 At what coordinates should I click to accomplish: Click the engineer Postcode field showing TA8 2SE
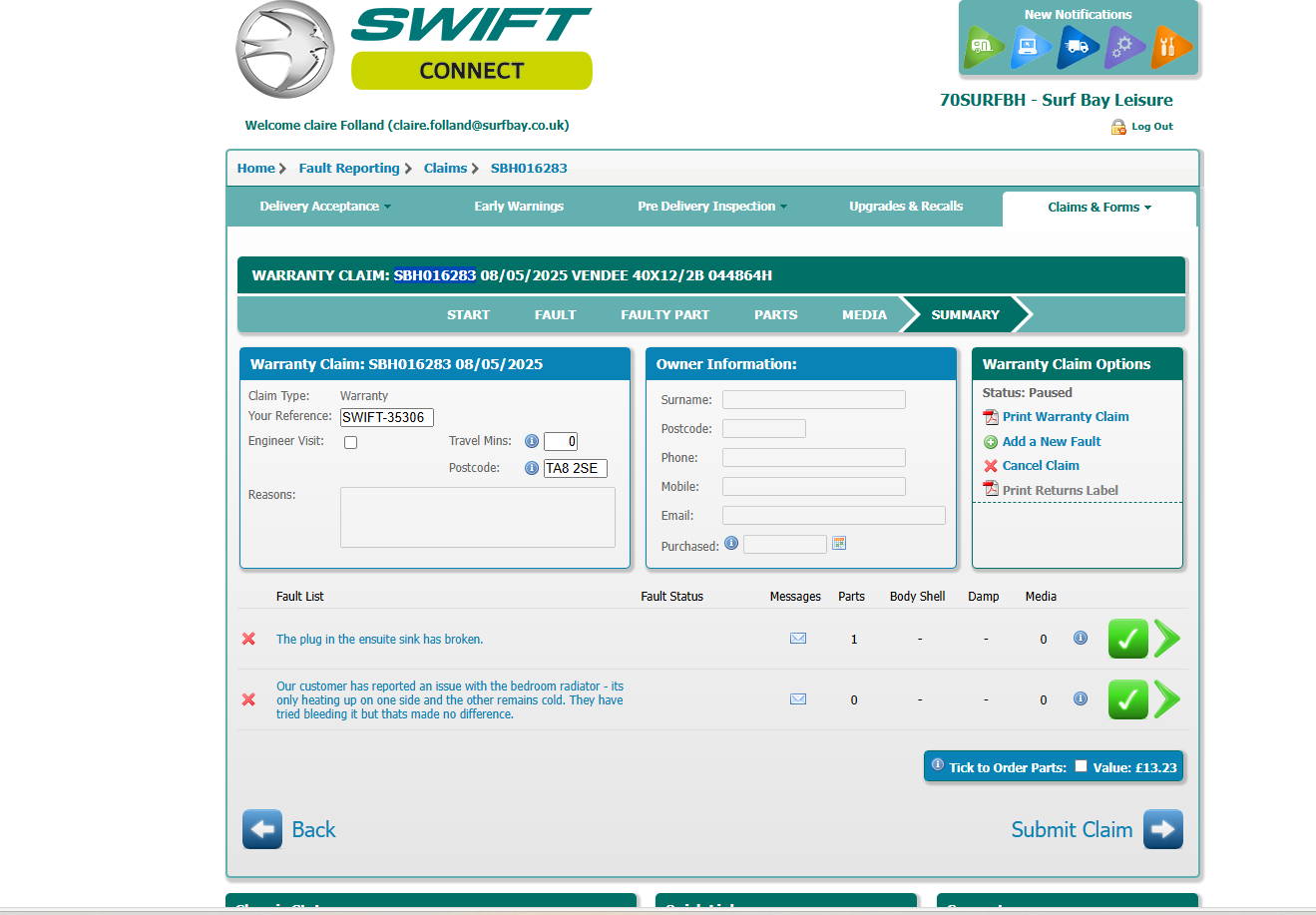pyautogui.click(x=576, y=468)
